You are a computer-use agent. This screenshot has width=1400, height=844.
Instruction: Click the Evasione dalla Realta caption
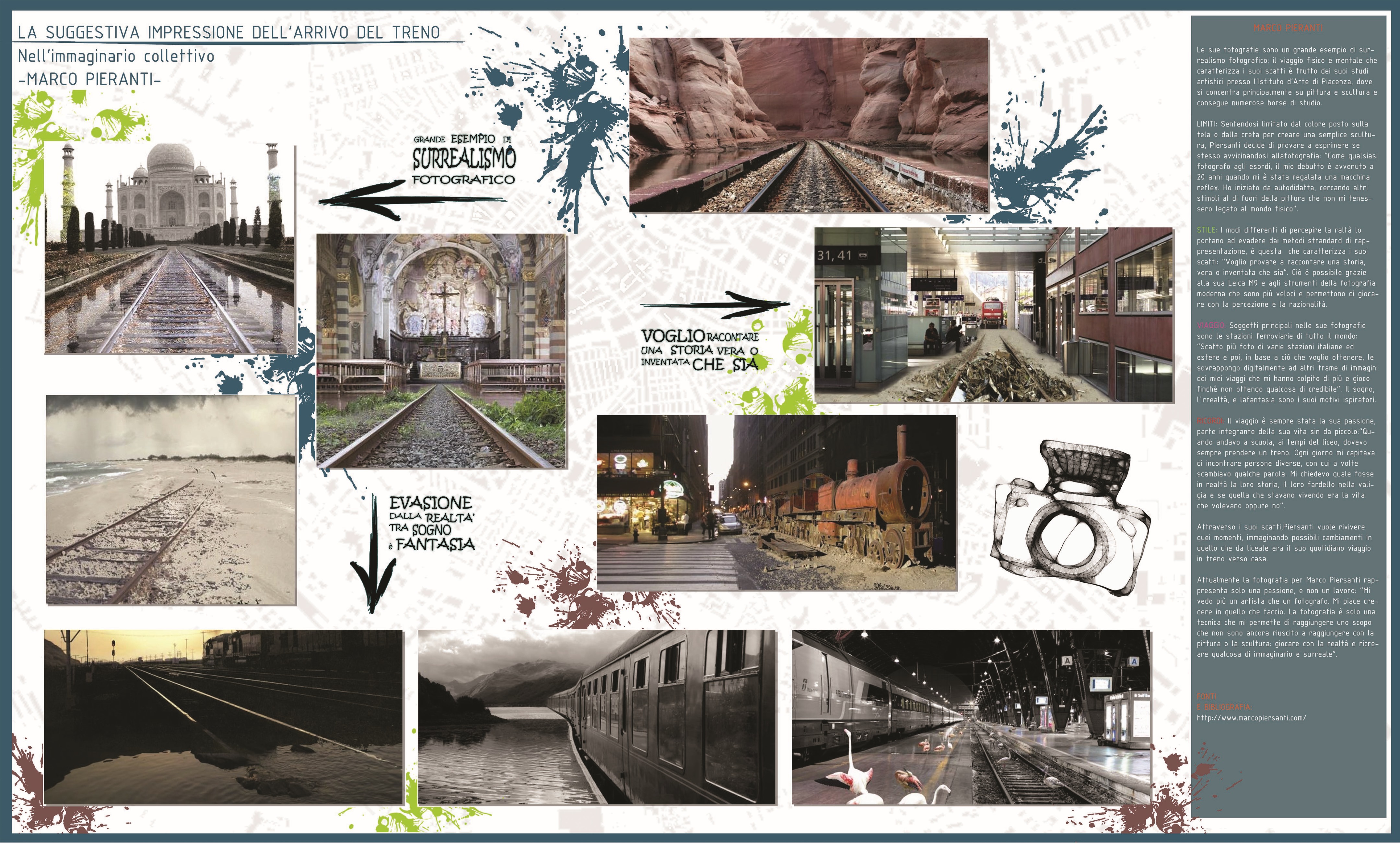(x=432, y=523)
